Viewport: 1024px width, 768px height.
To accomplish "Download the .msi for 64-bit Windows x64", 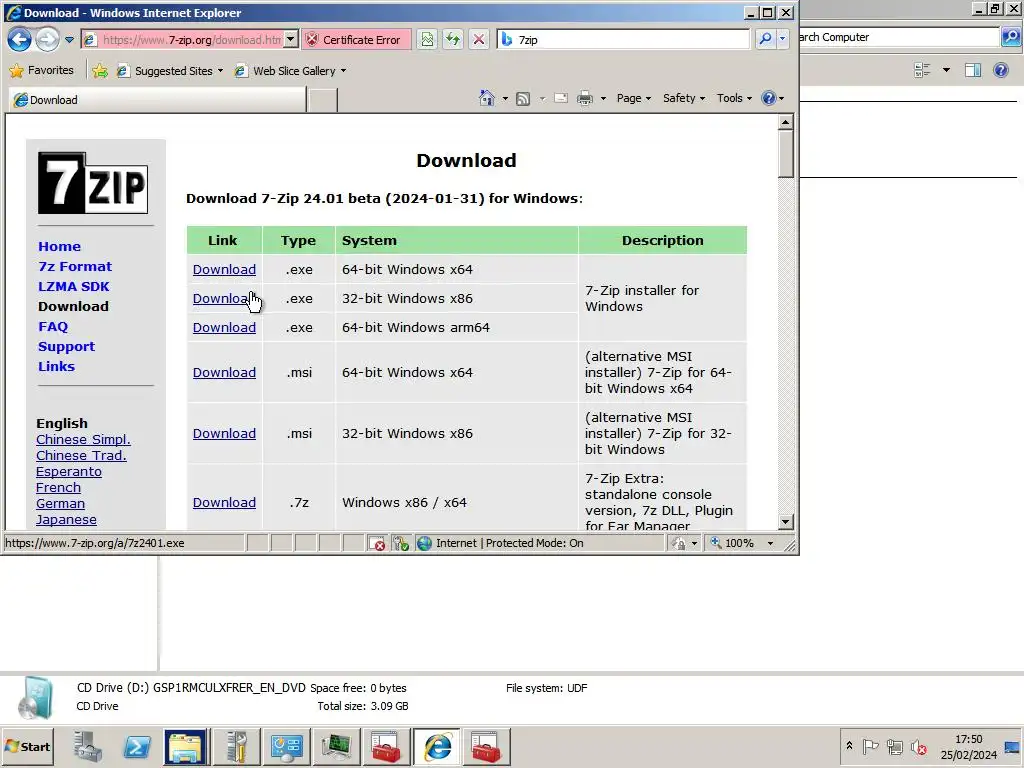I will [x=224, y=373].
